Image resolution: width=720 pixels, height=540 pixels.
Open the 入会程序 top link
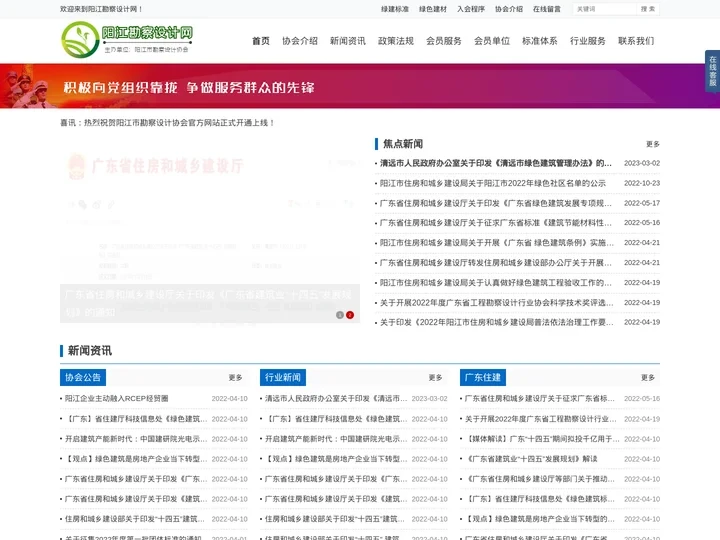[471, 9]
